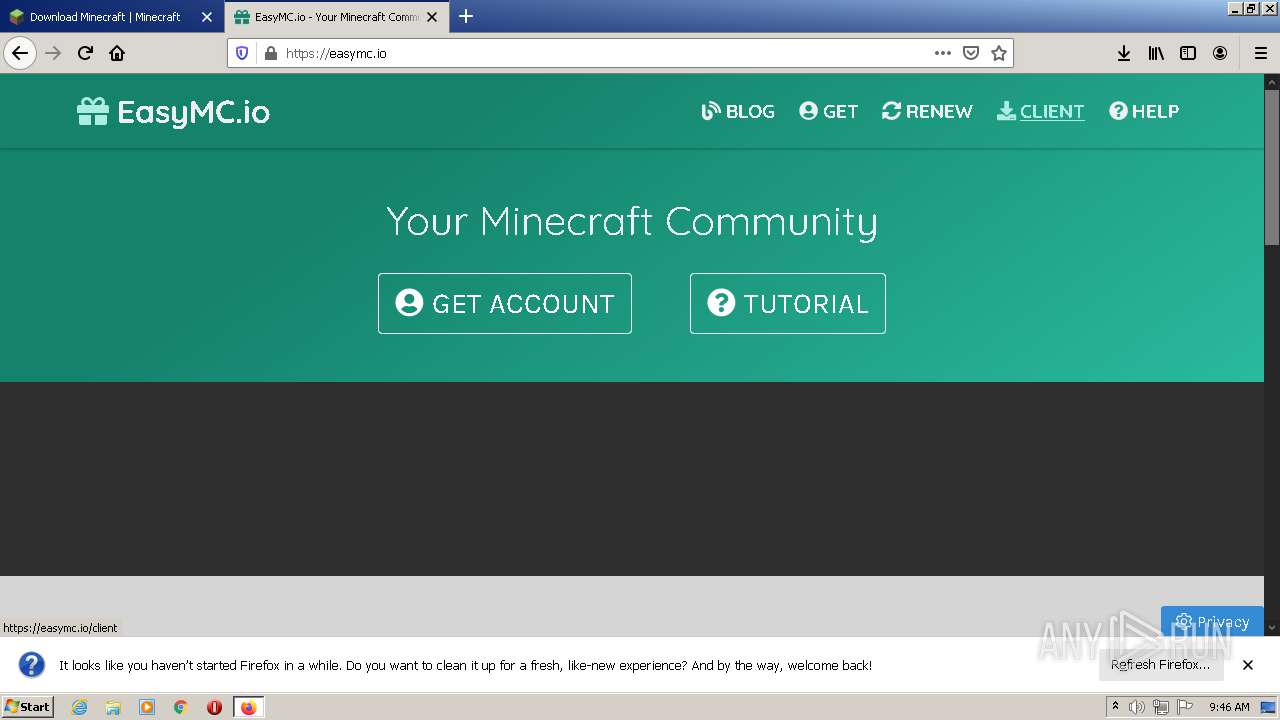This screenshot has height=720, width=1280.
Task: Open media player from taskbar
Action: coord(147,707)
